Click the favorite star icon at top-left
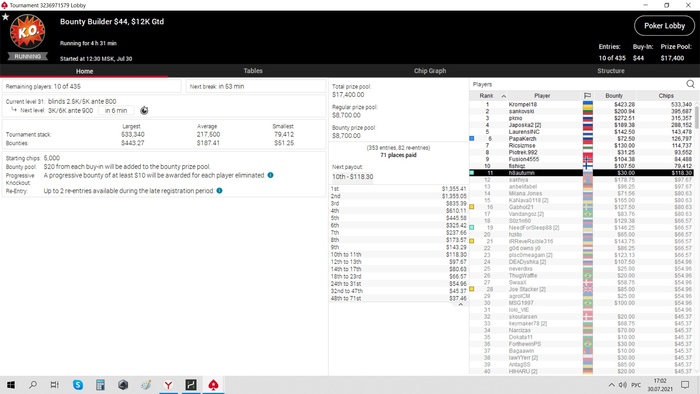 (x=5, y=17)
